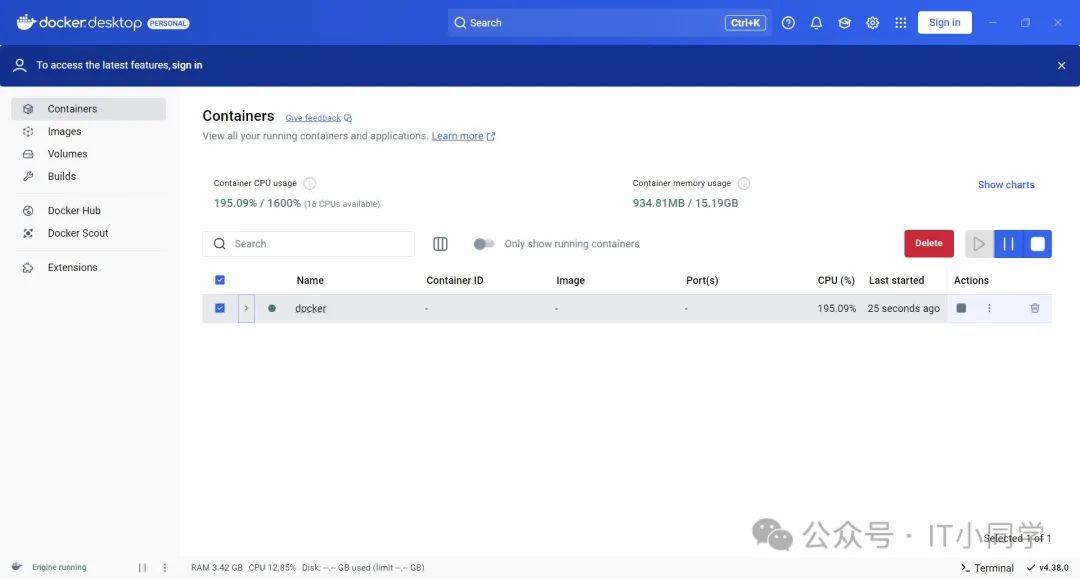
Task: Click Show charts
Action: click(x=1006, y=185)
